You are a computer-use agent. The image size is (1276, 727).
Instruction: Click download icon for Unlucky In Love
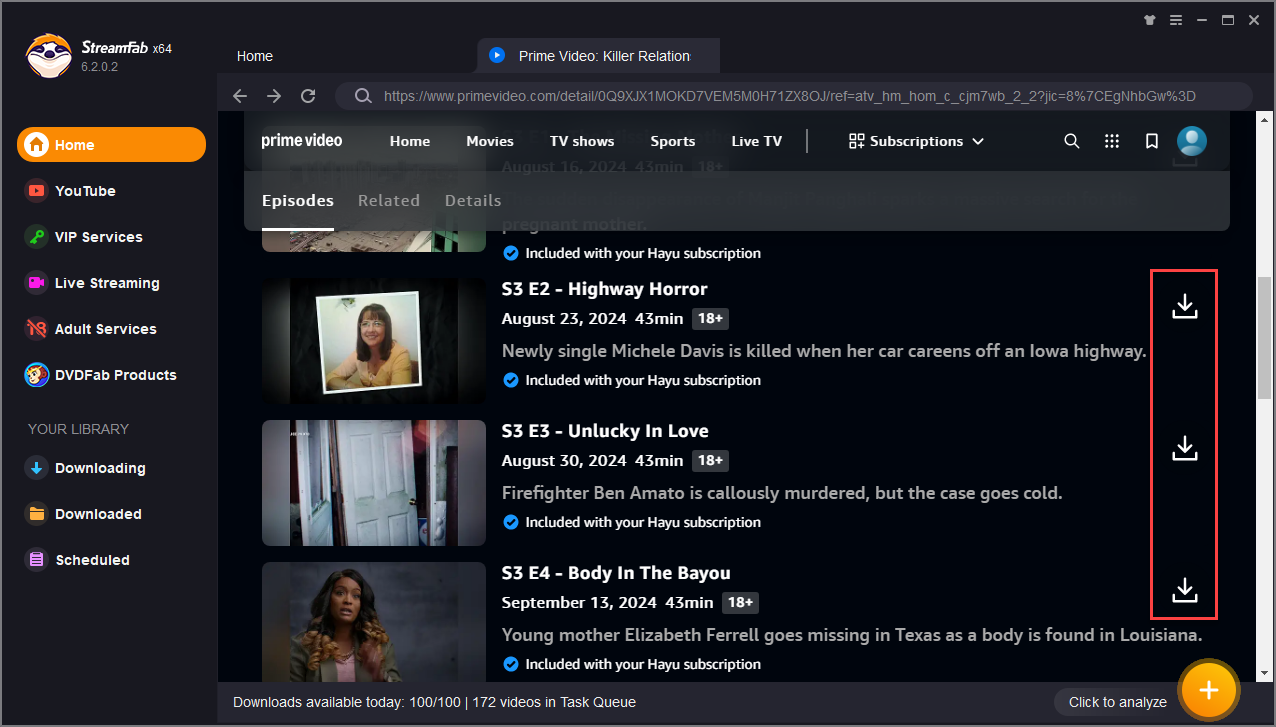click(1184, 448)
